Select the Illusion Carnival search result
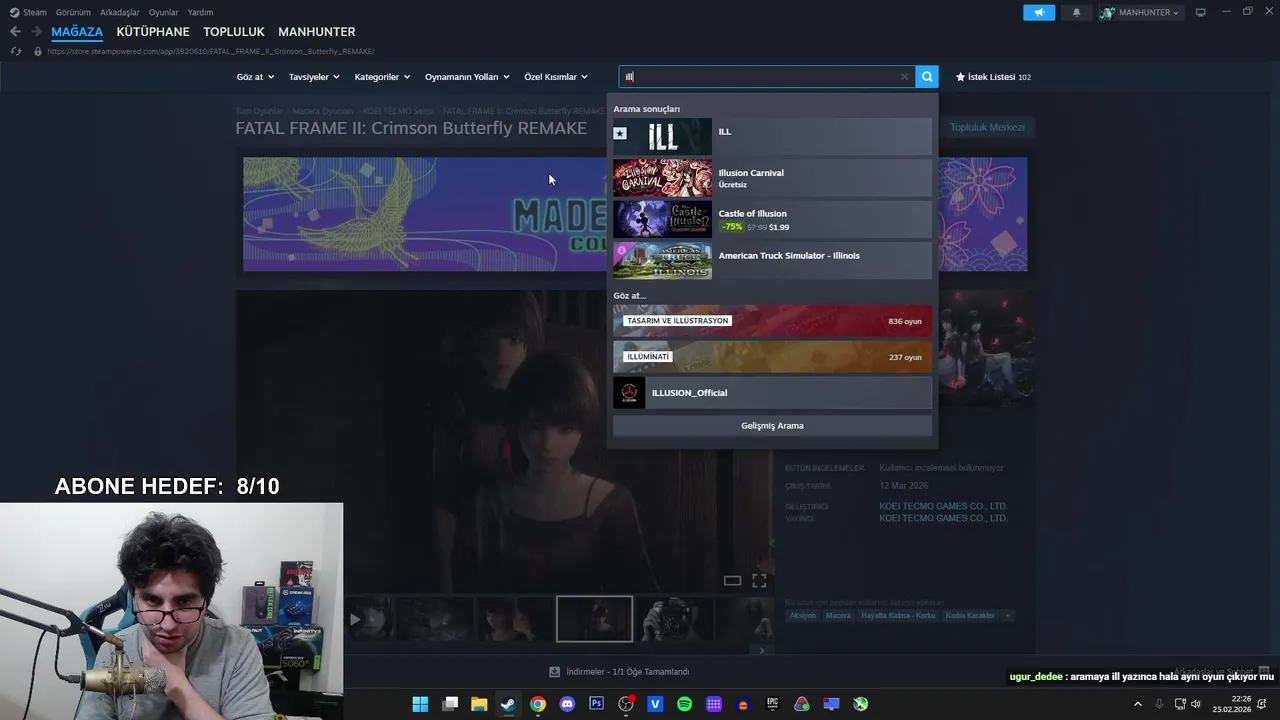The height and width of the screenshot is (720, 1280). pyautogui.click(x=772, y=178)
